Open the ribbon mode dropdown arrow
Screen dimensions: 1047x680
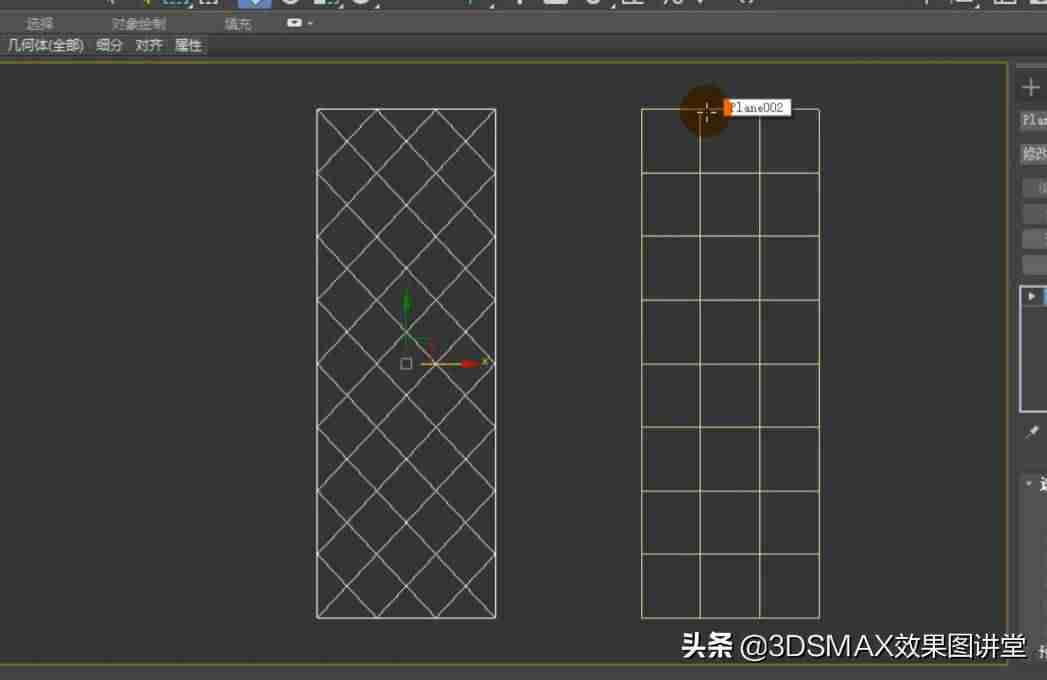click(310, 23)
